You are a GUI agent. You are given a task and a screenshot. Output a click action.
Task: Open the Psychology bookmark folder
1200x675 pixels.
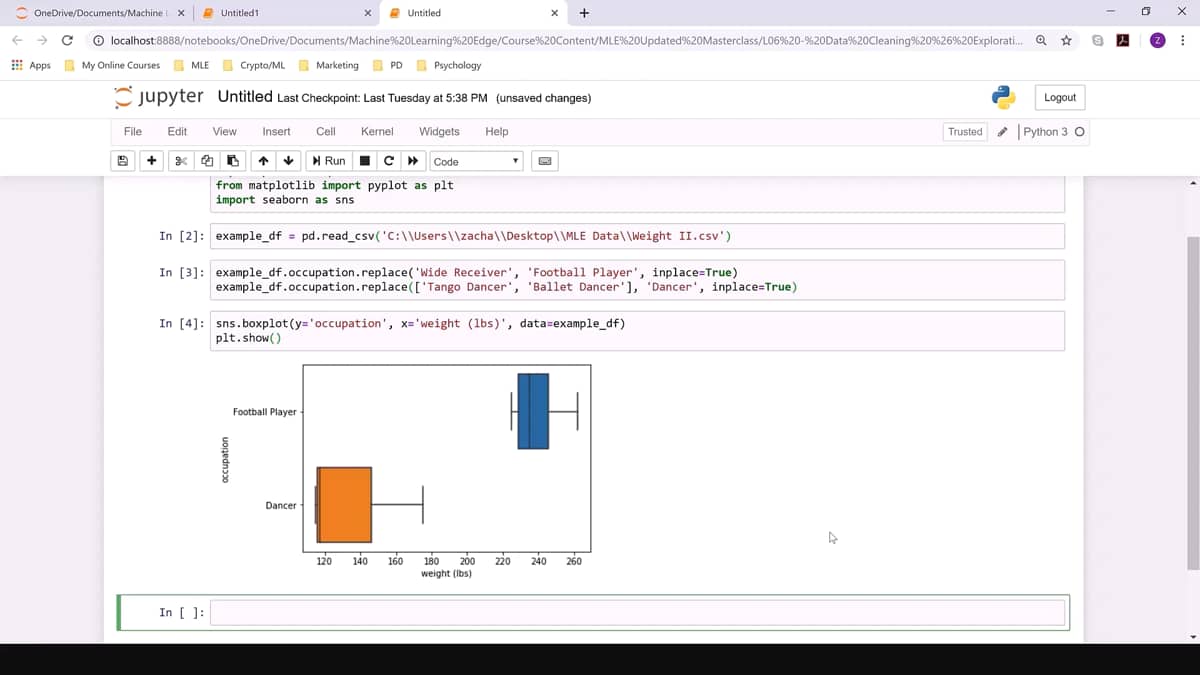pyautogui.click(x=449, y=65)
